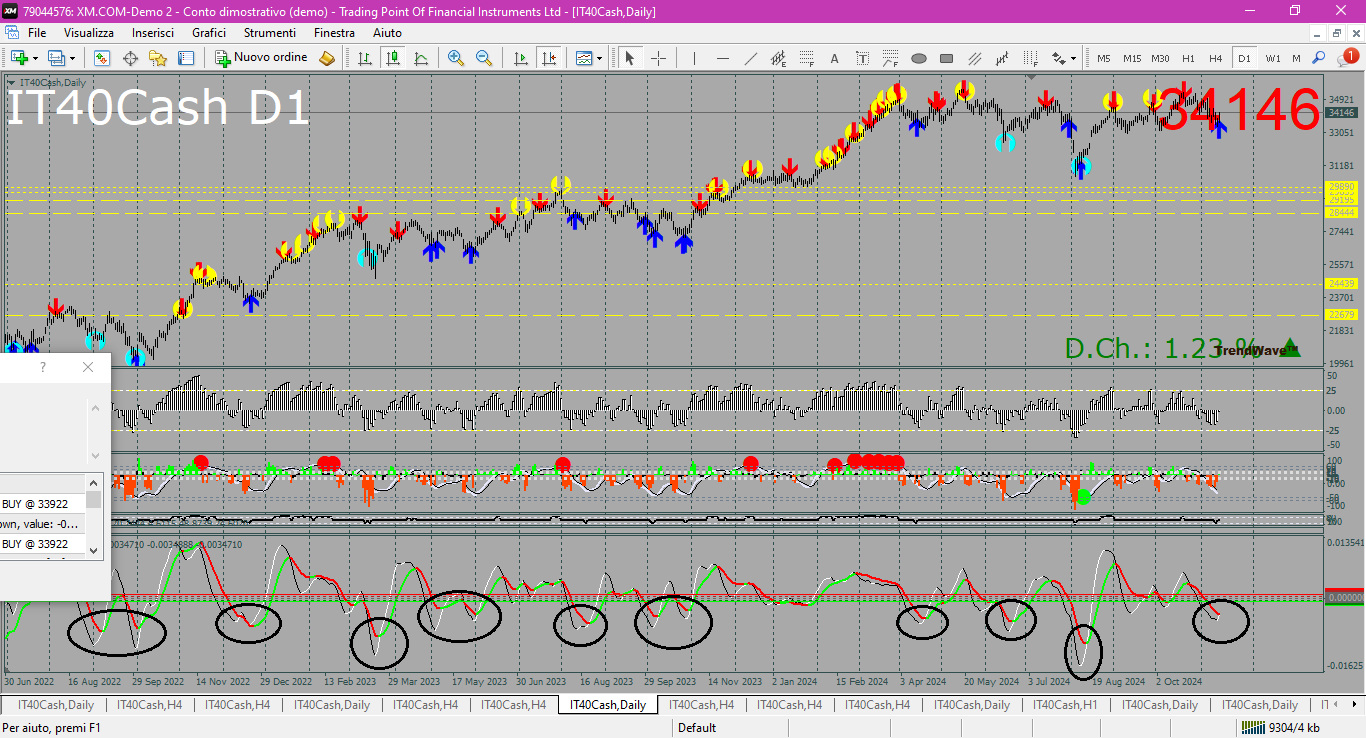Switch chart to candlestick mode
Viewport: 1366px width, 738px height.
tap(393, 58)
